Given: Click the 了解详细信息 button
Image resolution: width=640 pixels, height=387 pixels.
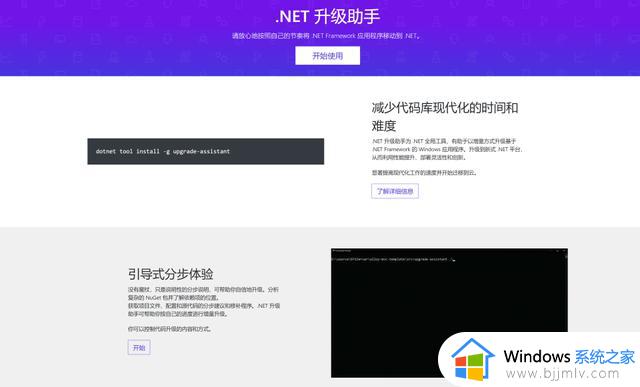Looking at the screenshot, I should point(395,191).
